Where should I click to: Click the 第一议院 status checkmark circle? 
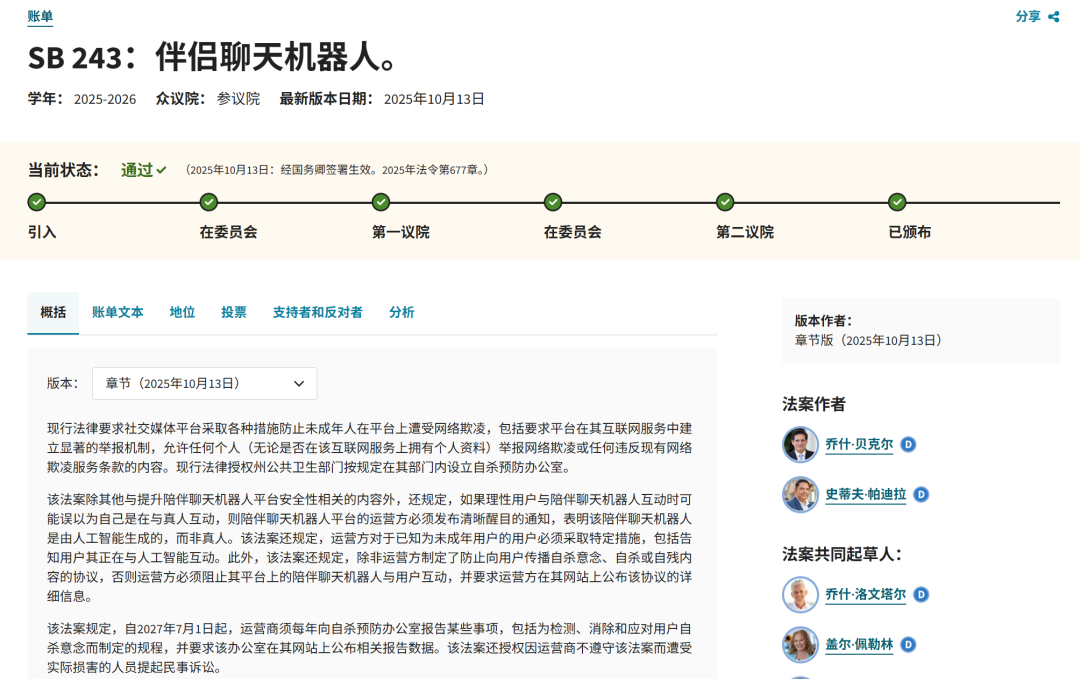click(381, 202)
